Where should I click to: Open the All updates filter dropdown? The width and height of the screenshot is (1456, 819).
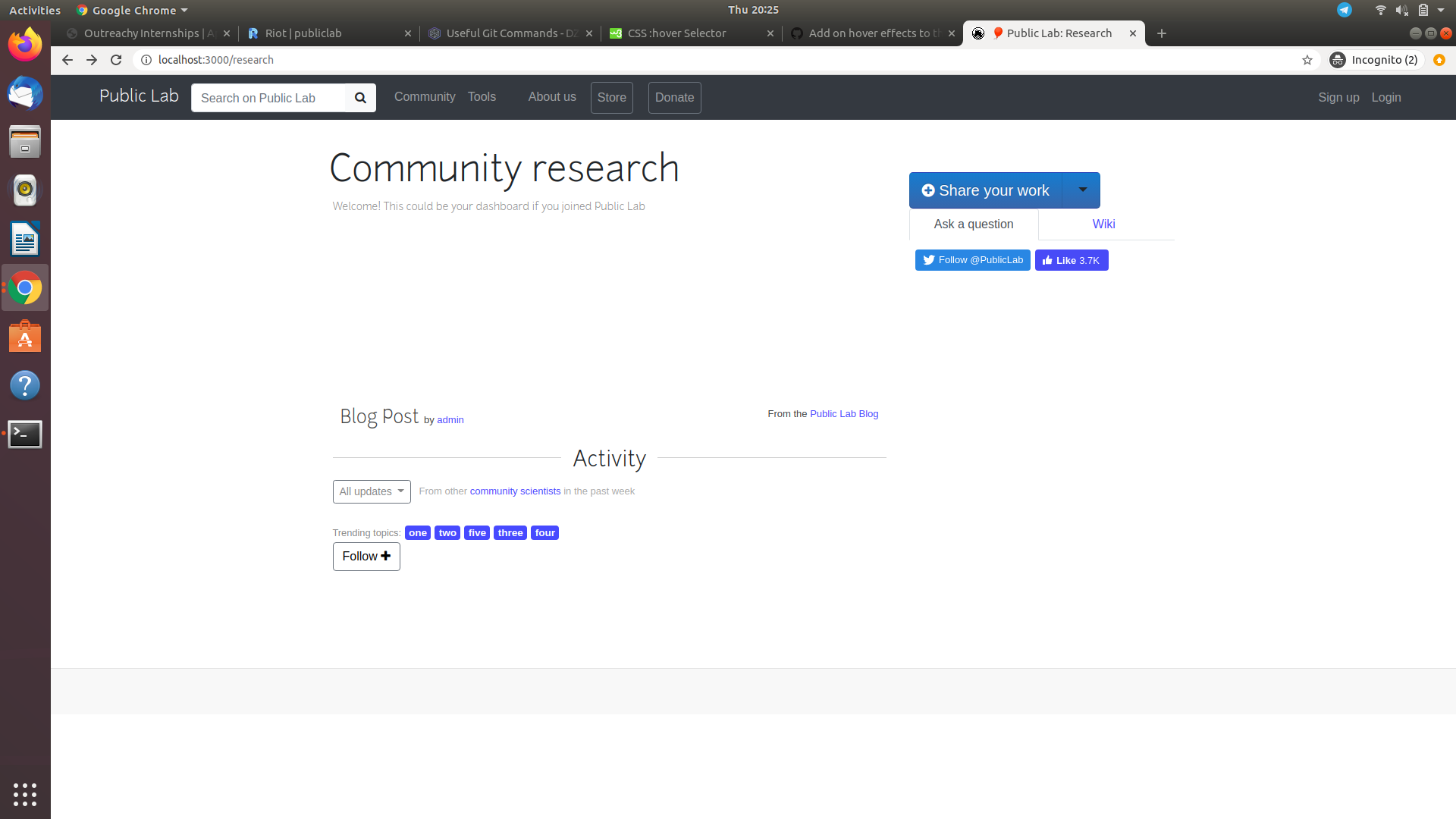(x=371, y=491)
